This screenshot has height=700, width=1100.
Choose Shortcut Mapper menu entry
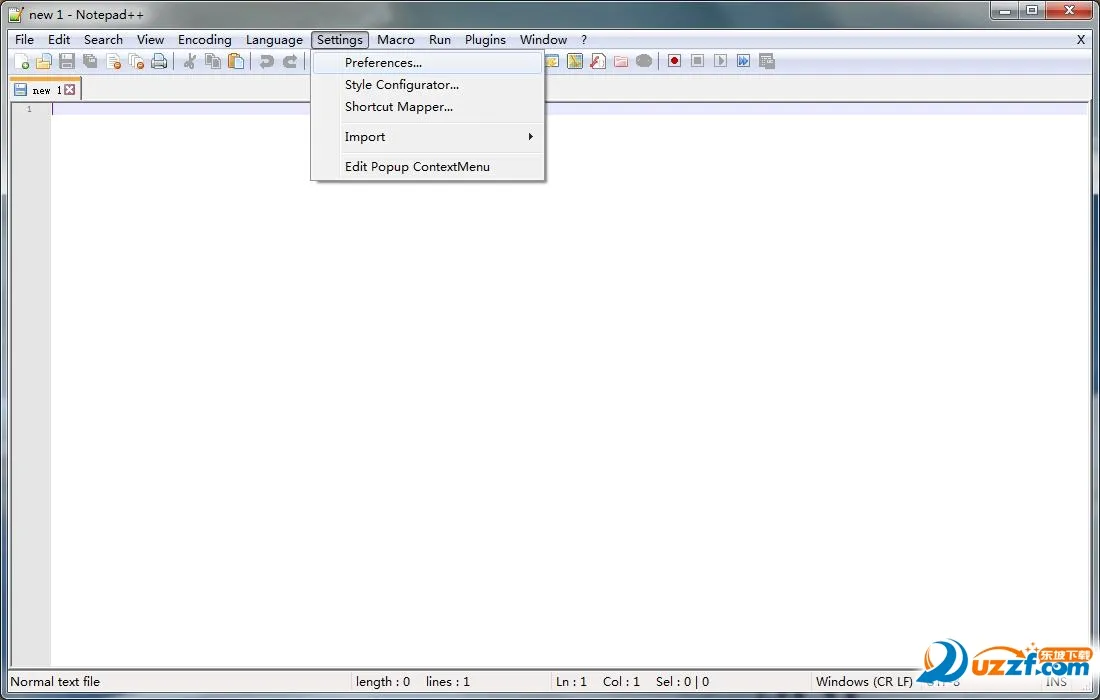pyautogui.click(x=428, y=107)
